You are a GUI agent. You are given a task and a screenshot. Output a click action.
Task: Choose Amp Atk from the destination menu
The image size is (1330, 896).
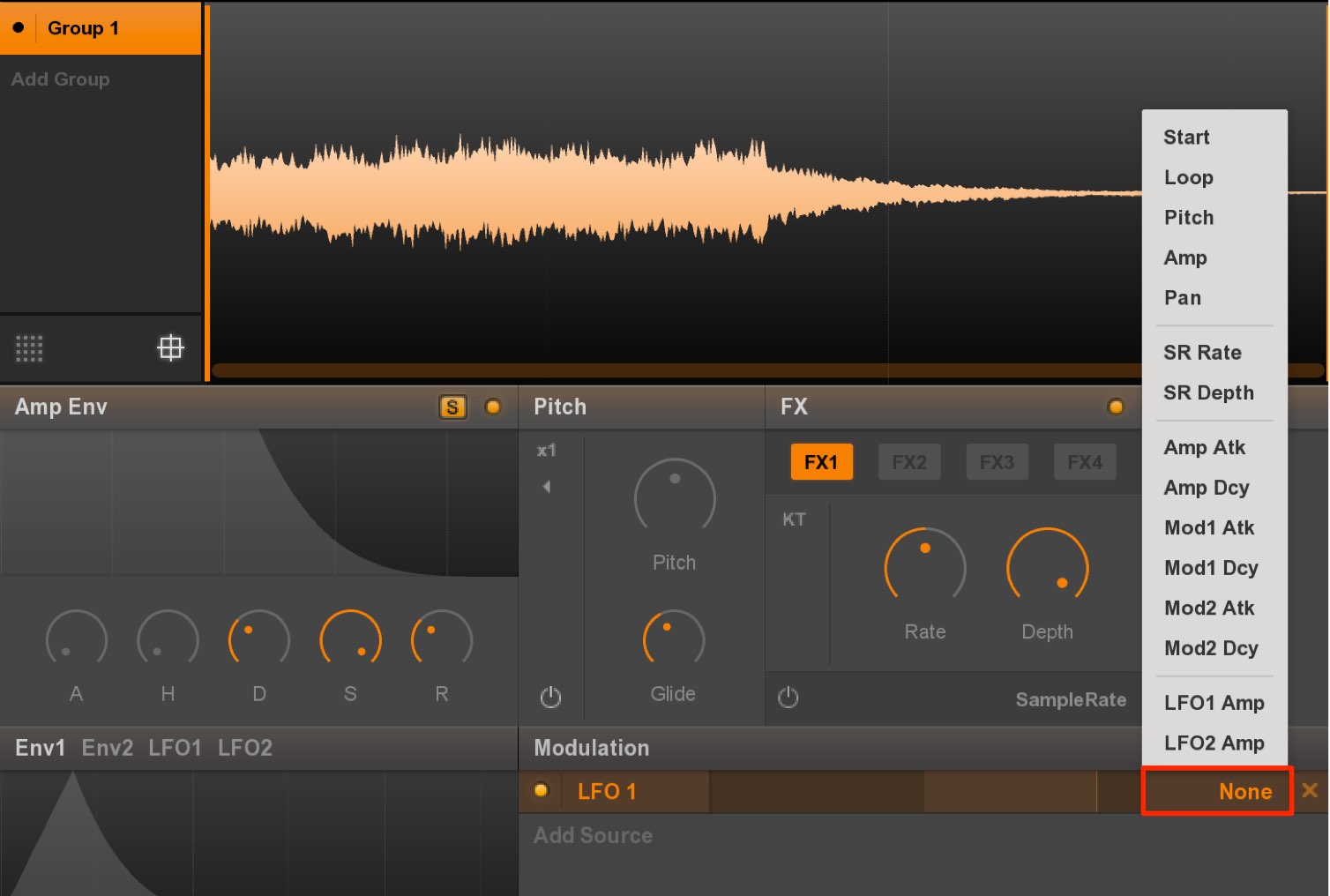1214,448
